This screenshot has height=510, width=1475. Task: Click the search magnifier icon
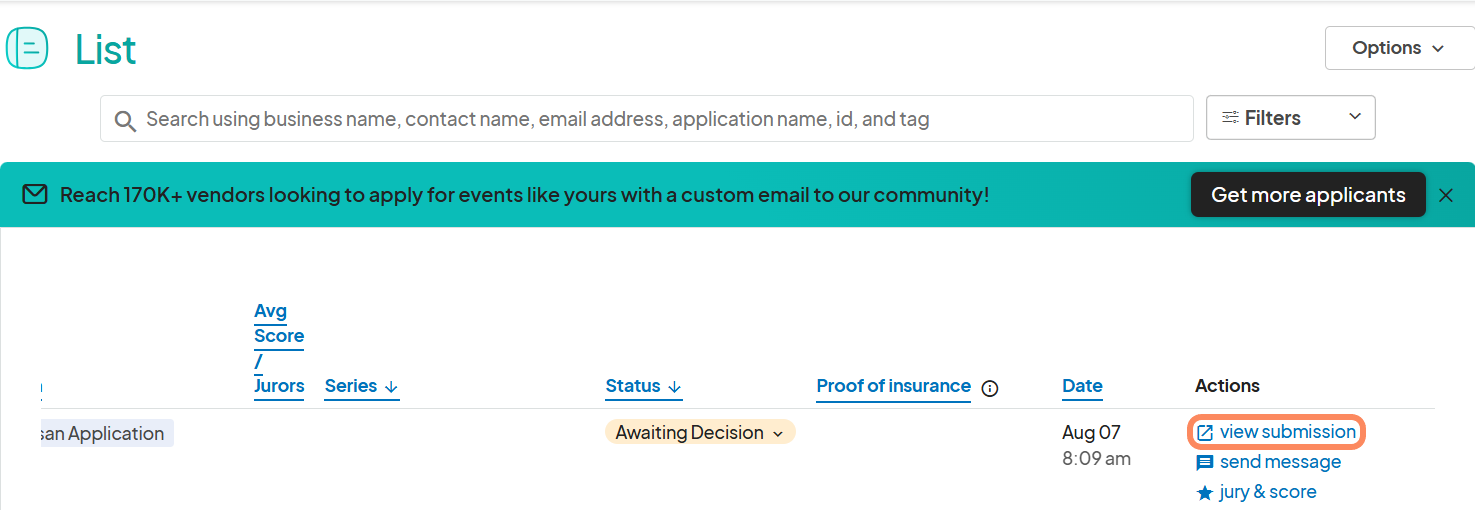click(x=125, y=121)
